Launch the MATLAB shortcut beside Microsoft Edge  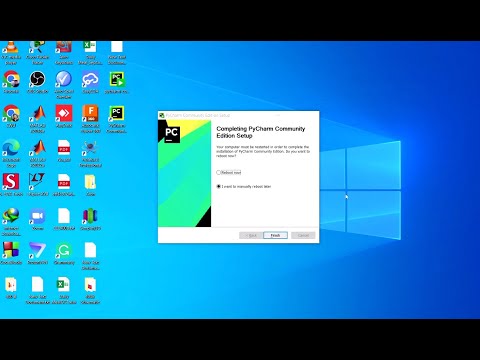pyautogui.click(x=37, y=153)
